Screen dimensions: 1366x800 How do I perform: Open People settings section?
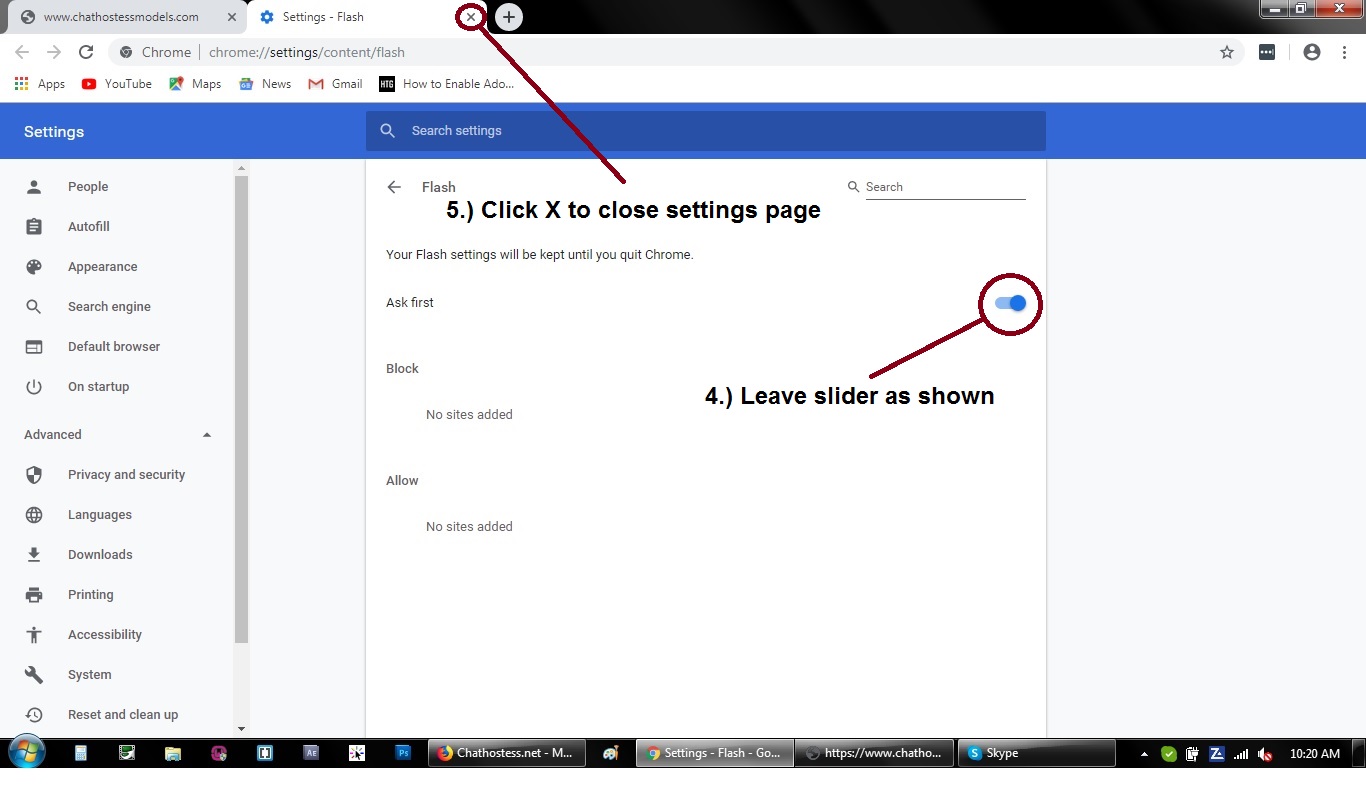click(x=88, y=187)
